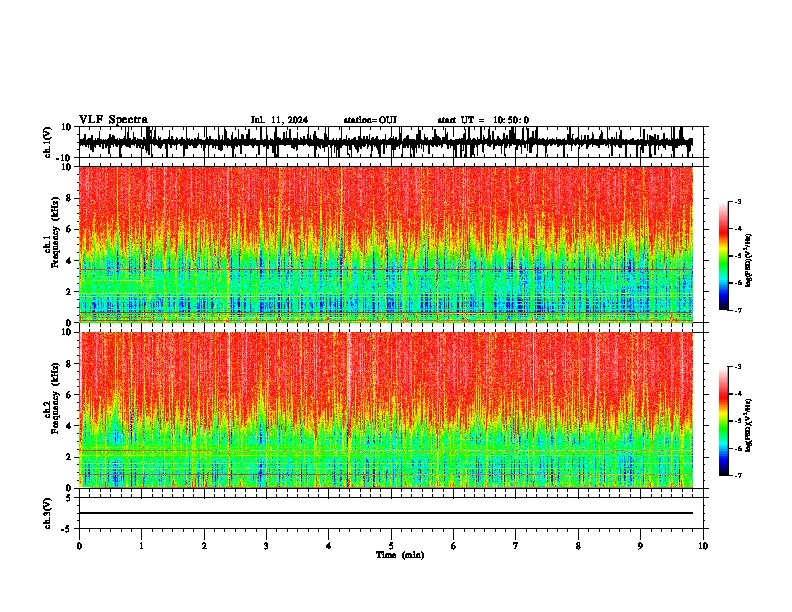792x612 pixels.
Task: Click the 4 kHz tick label on the ch.2 spectrogram
Action: pyautogui.click(x=69, y=426)
